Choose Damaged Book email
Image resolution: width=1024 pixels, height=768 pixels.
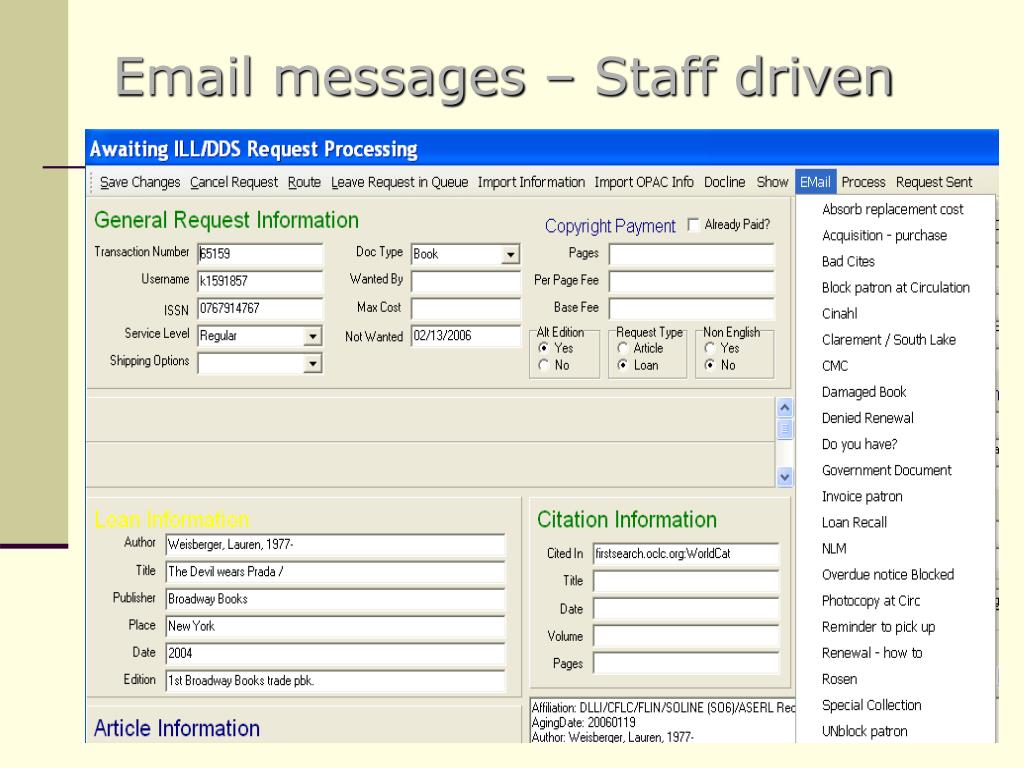click(x=864, y=392)
